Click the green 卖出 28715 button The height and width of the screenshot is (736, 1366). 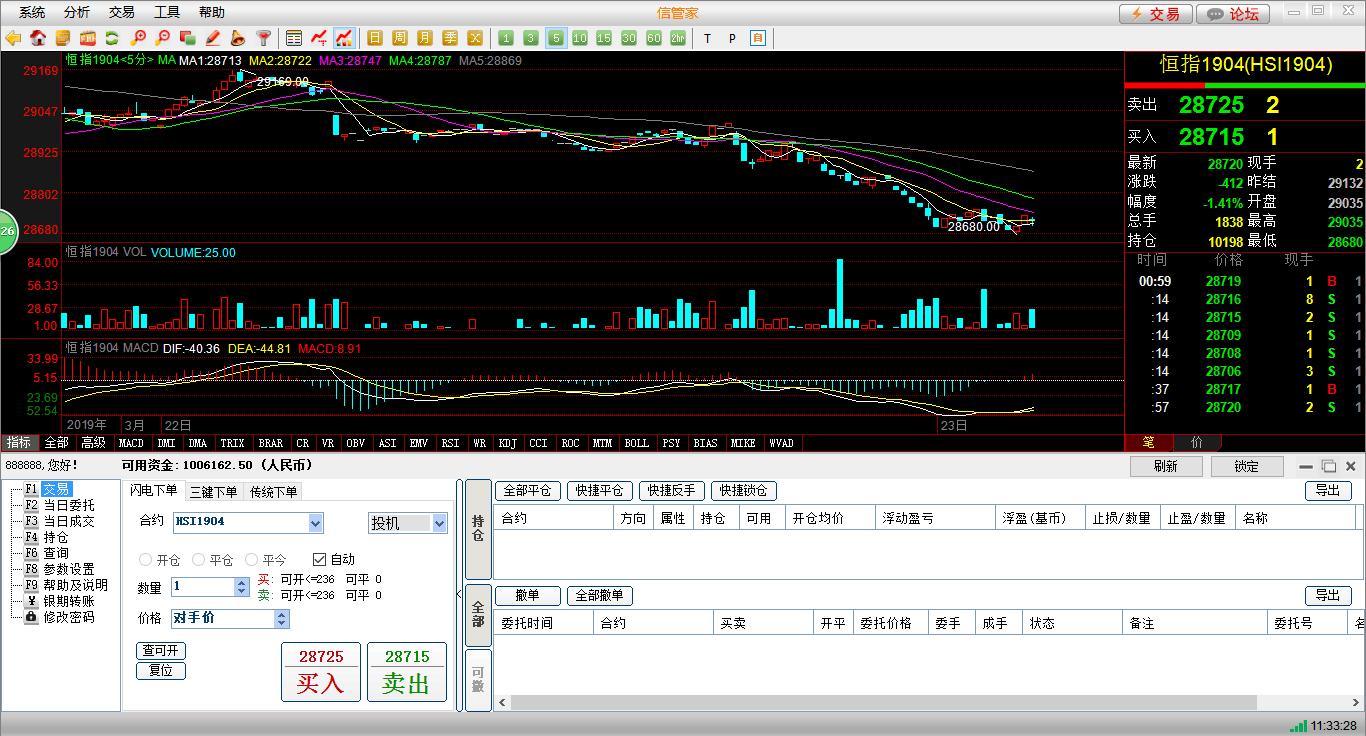click(407, 672)
